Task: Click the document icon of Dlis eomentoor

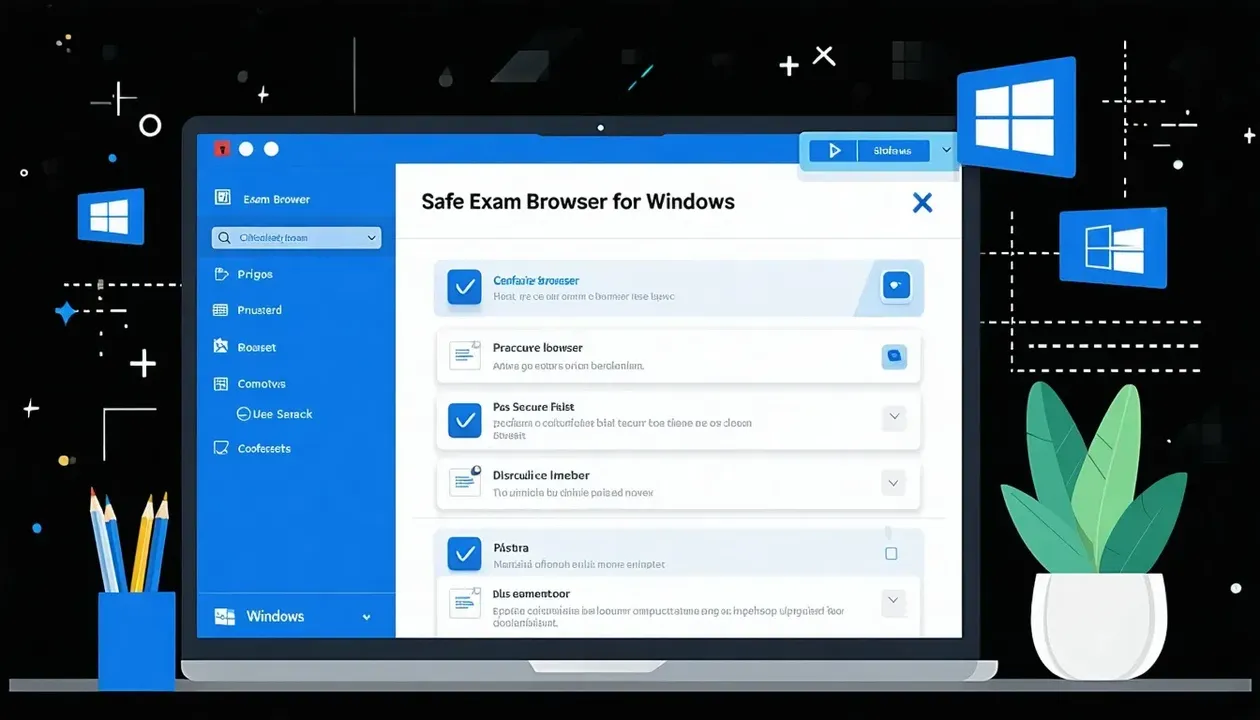Action: pyautogui.click(x=465, y=602)
